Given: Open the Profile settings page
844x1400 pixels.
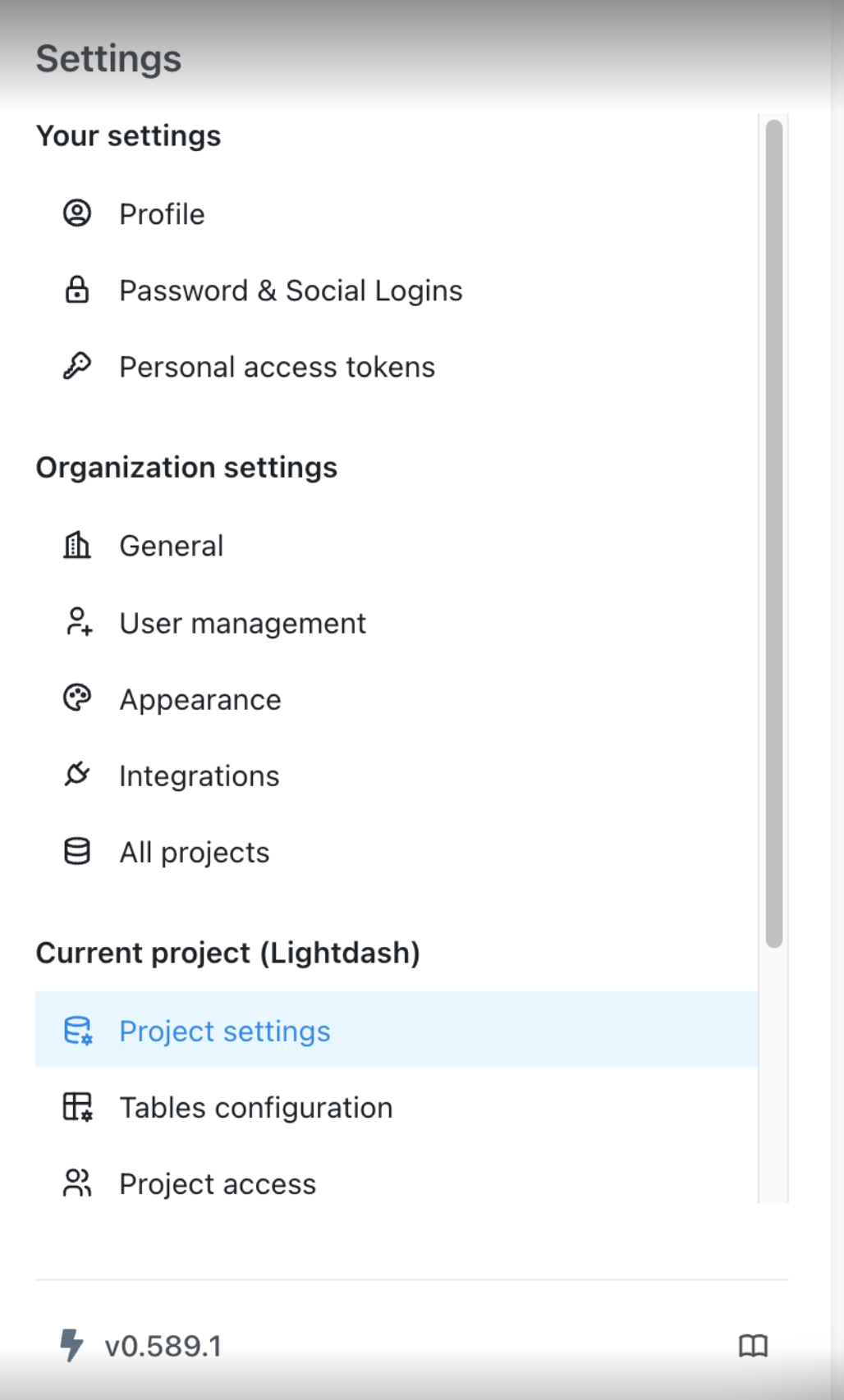Looking at the screenshot, I should tap(162, 213).
